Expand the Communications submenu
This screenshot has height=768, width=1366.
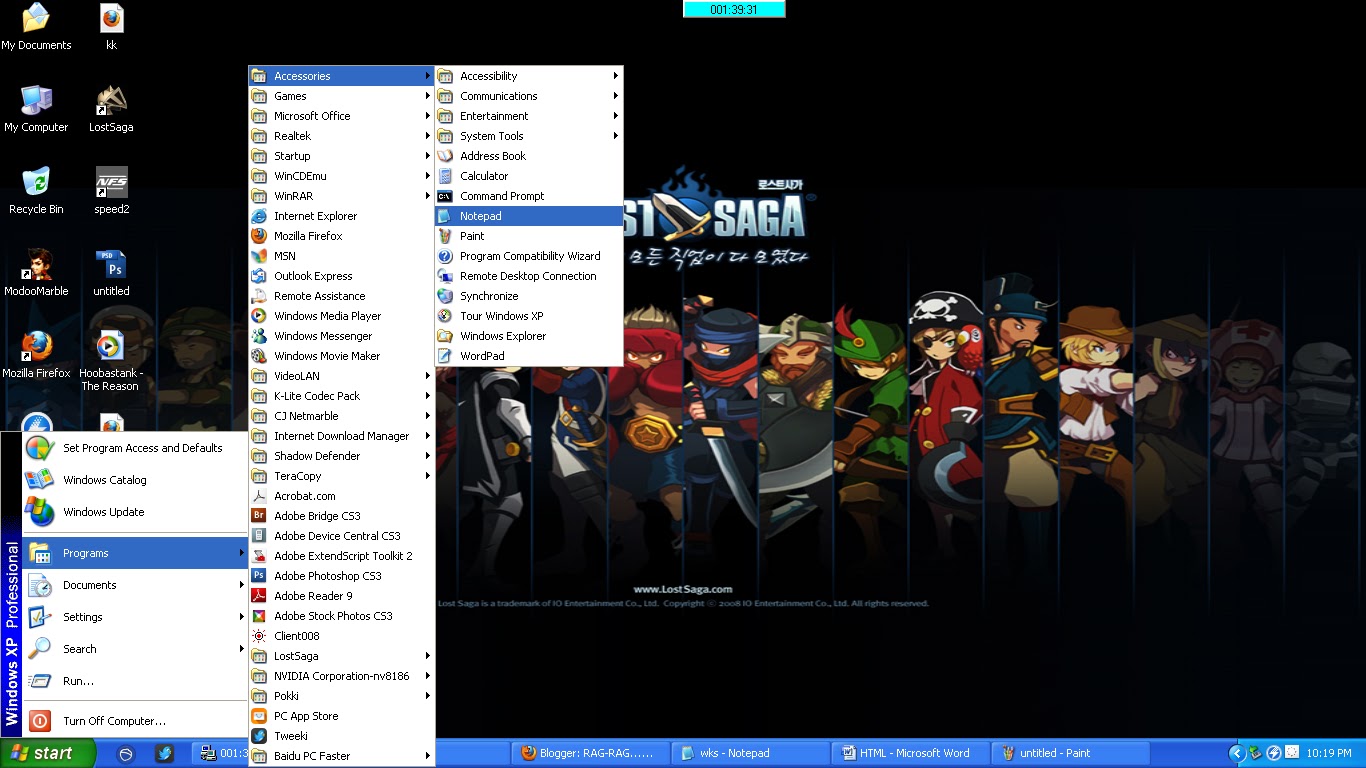pyautogui.click(x=529, y=96)
